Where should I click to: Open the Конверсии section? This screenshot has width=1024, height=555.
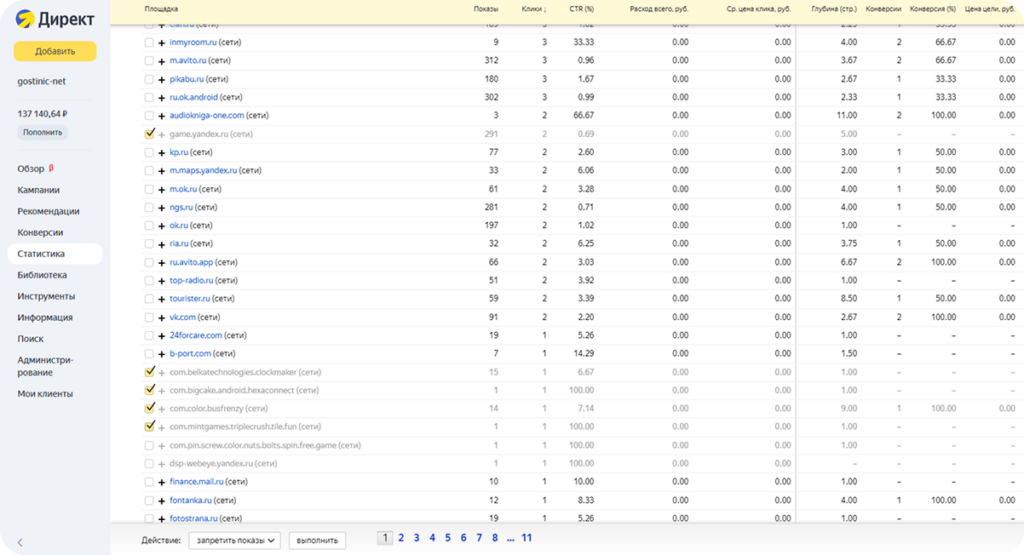point(40,232)
